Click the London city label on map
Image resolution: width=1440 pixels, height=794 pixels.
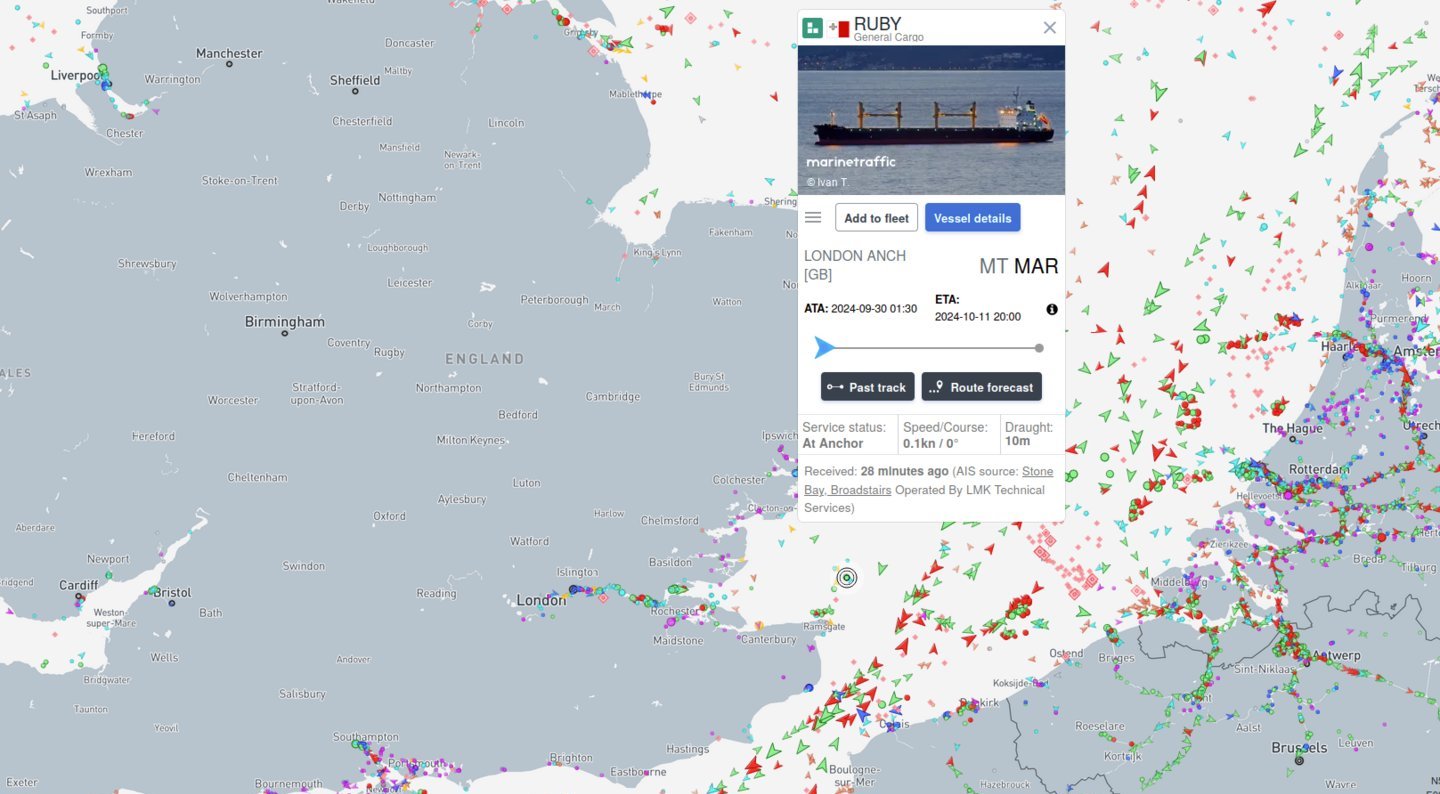541,600
